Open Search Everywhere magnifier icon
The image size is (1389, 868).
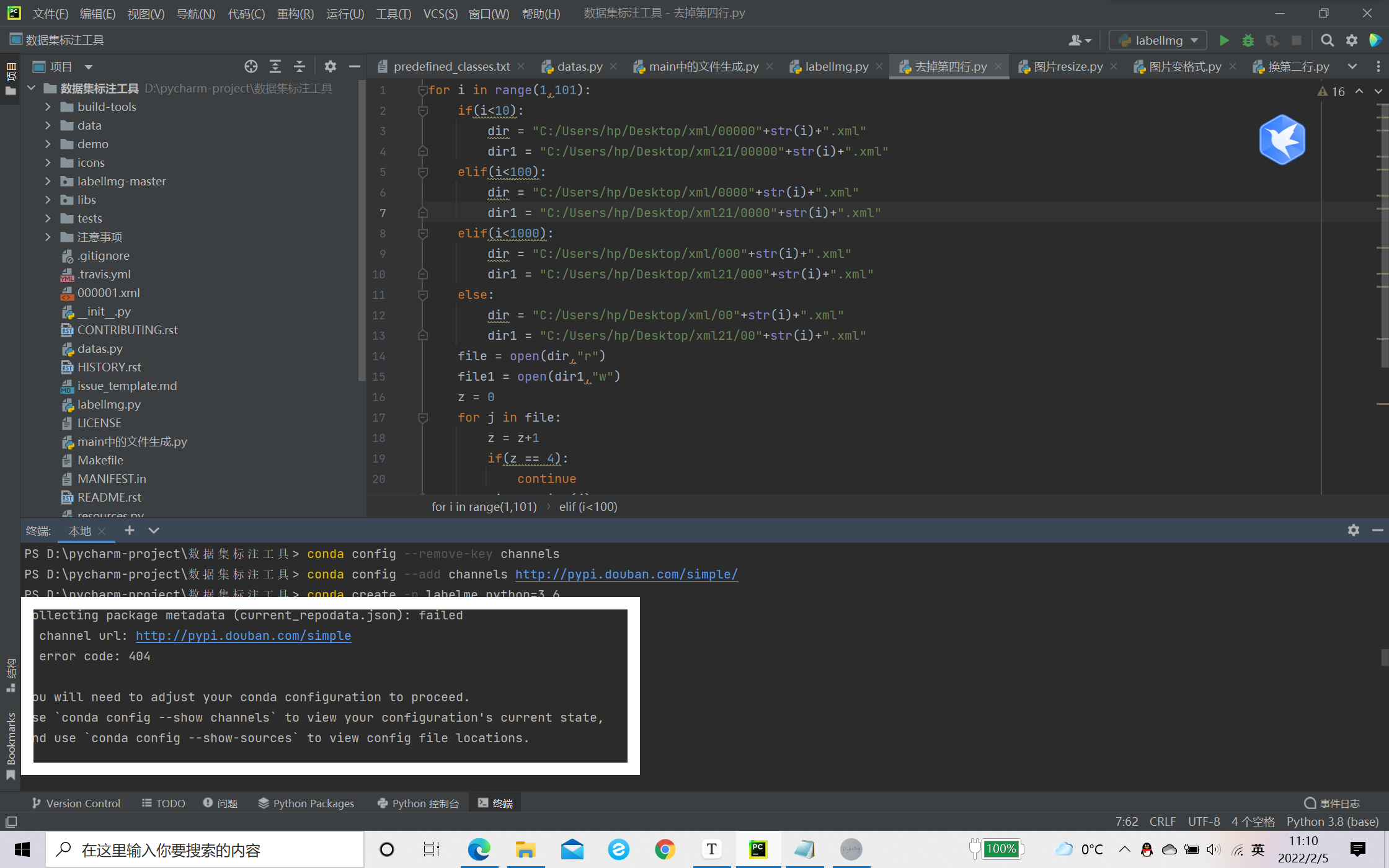point(1327,40)
